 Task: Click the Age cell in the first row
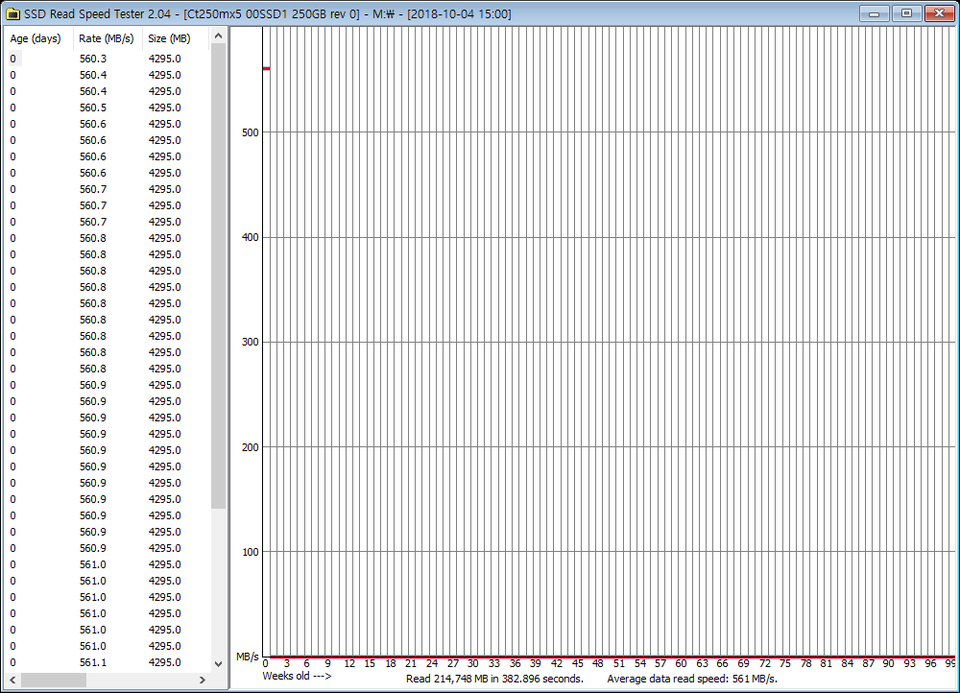[13, 59]
